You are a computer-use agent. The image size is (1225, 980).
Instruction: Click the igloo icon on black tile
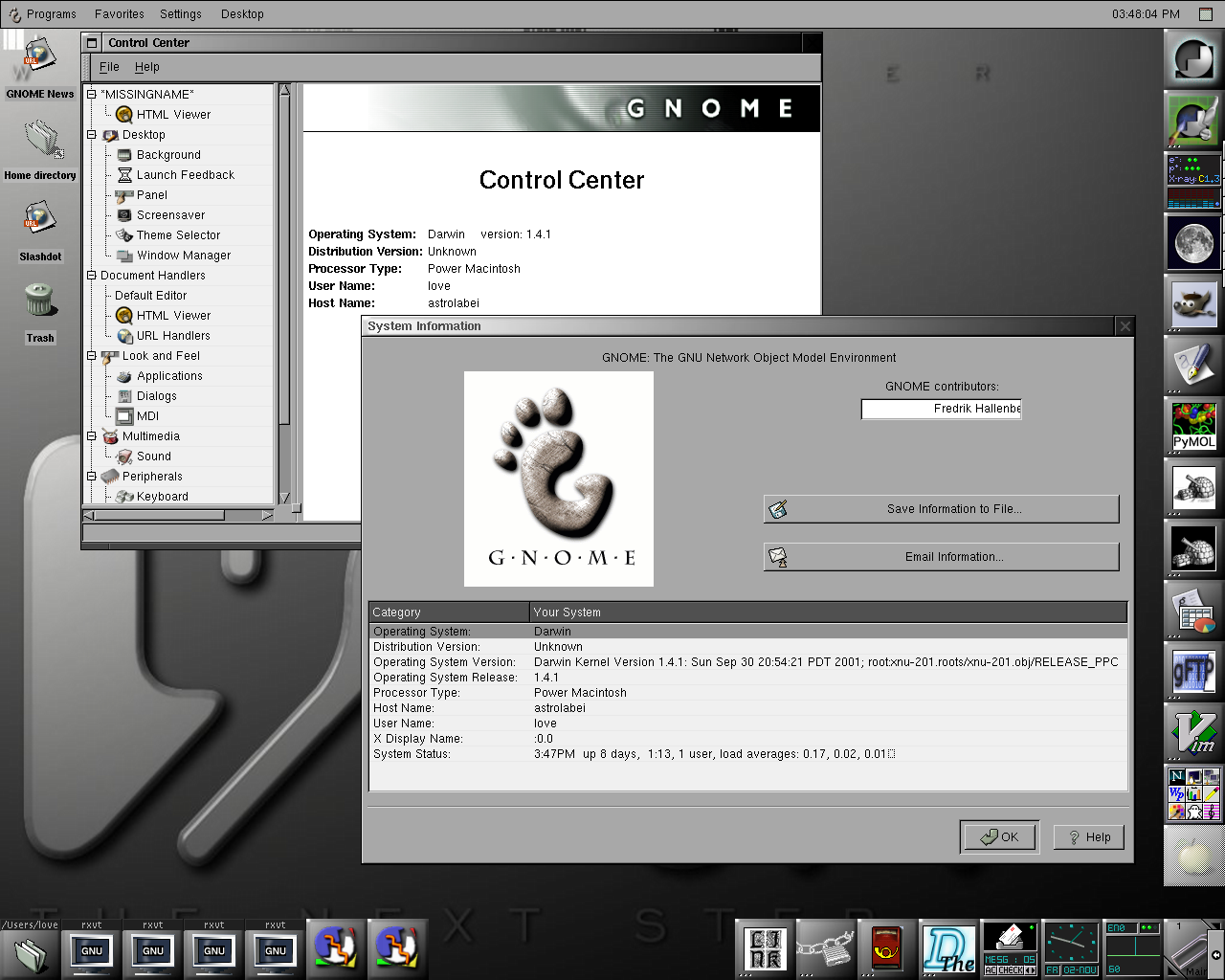pos(1193,548)
